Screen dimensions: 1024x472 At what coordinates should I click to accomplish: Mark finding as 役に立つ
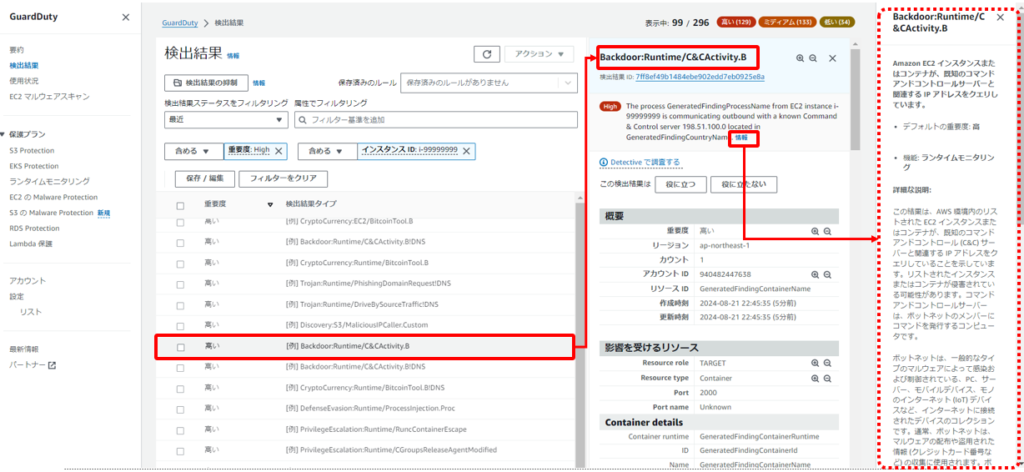[x=680, y=185]
